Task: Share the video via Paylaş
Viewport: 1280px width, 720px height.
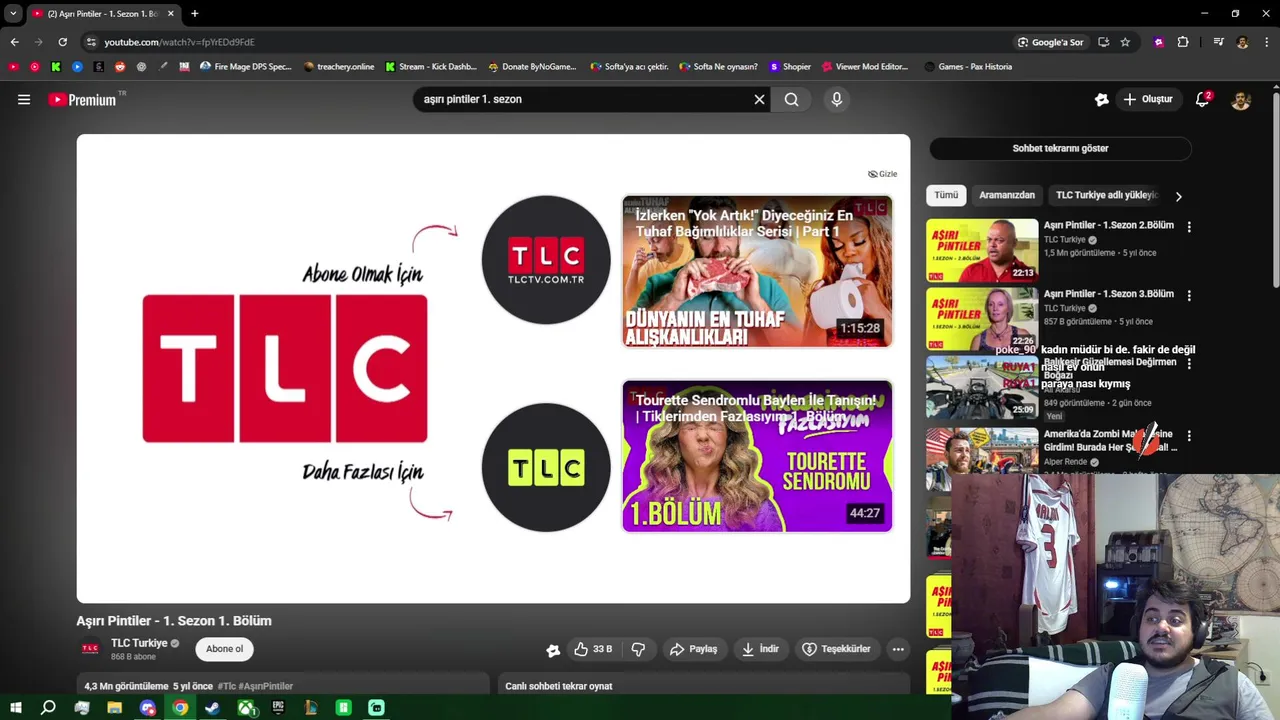Action: tap(693, 649)
